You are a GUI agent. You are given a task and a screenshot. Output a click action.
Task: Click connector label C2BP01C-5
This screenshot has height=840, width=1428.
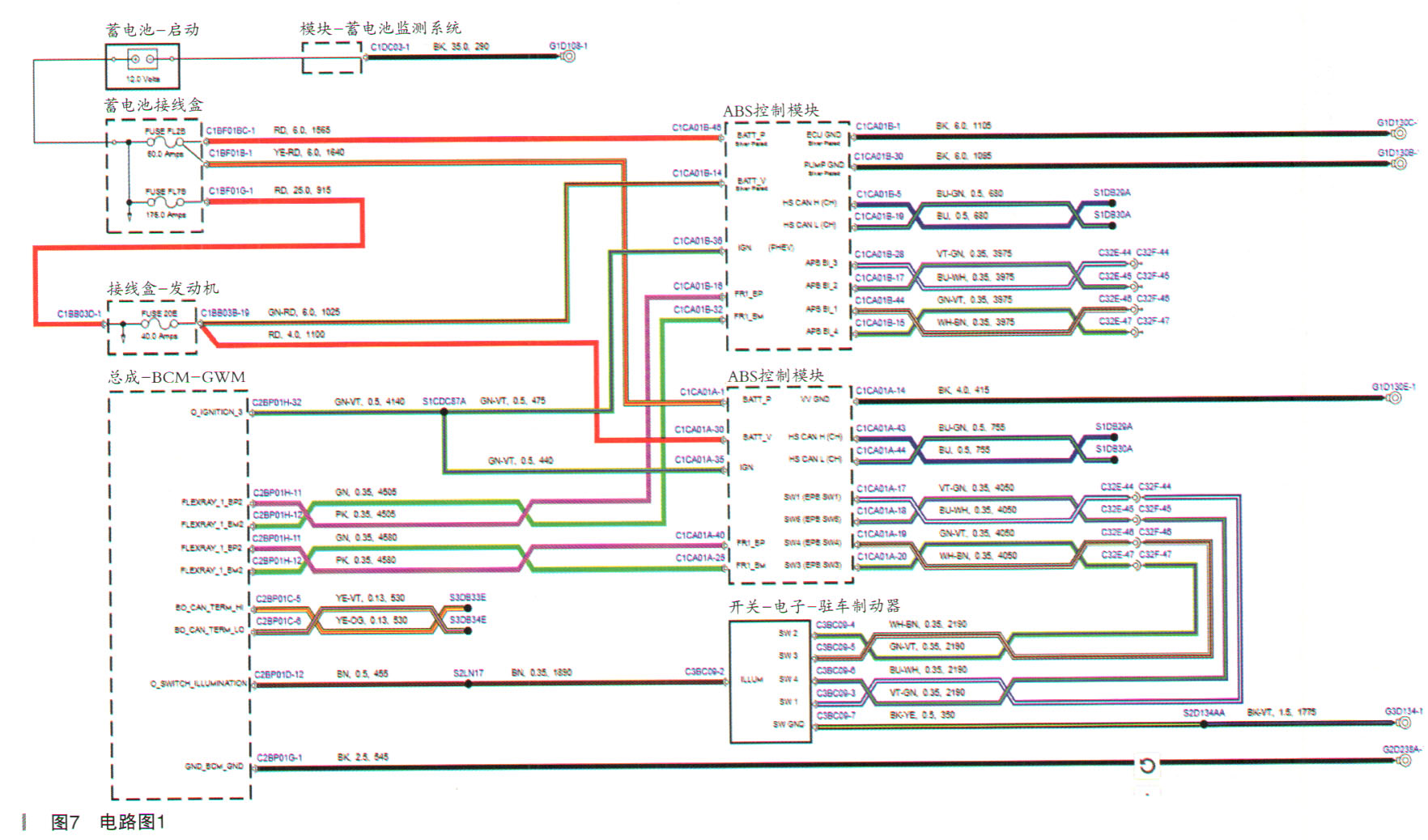(x=278, y=599)
